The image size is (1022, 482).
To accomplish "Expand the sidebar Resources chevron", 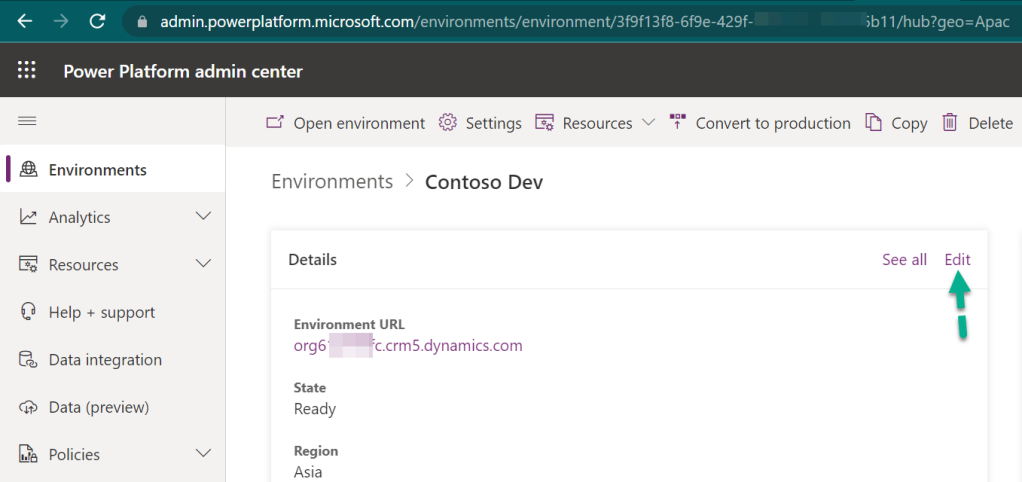I will pyautogui.click(x=203, y=264).
